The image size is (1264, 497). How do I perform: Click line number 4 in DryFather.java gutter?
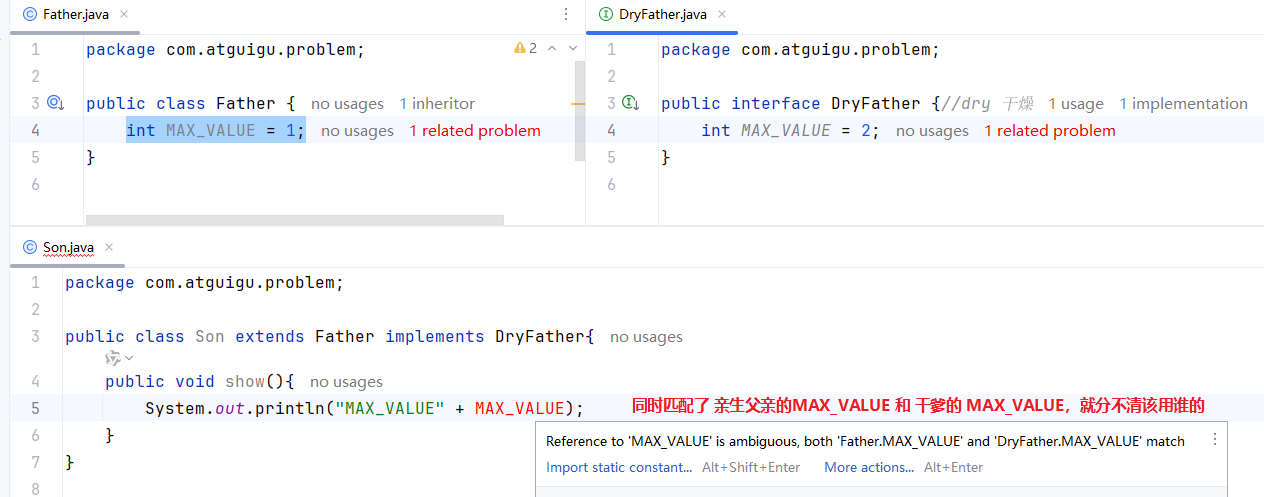pyautogui.click(x=612, y=130)
